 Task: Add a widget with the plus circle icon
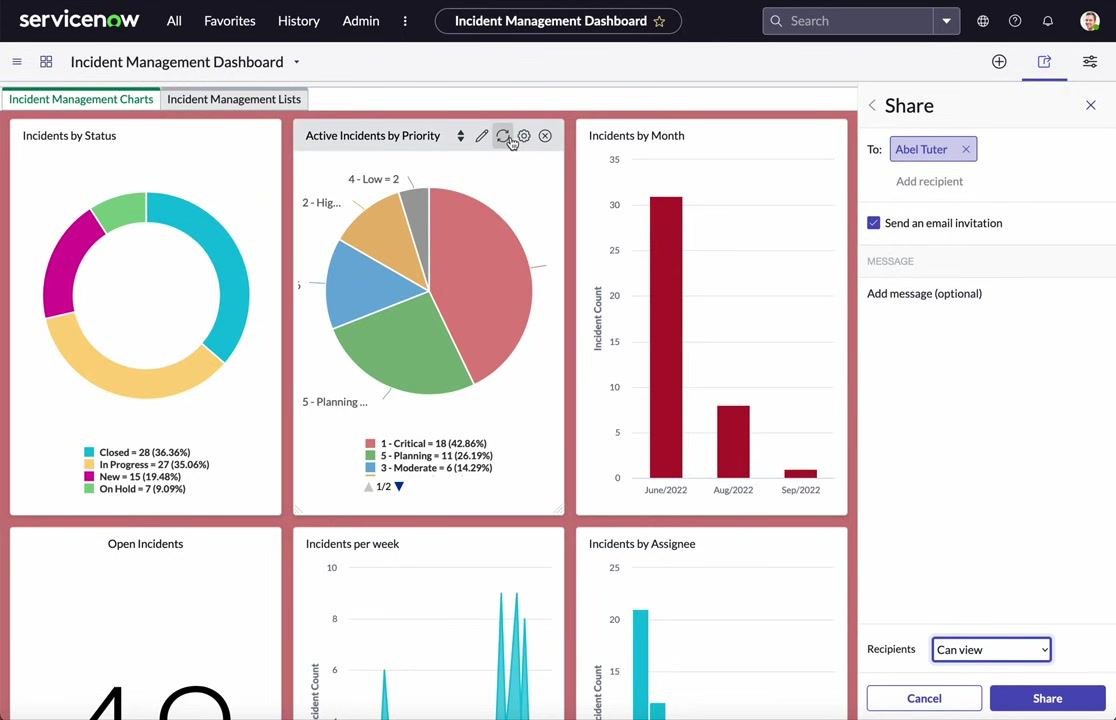pos(999,62)
